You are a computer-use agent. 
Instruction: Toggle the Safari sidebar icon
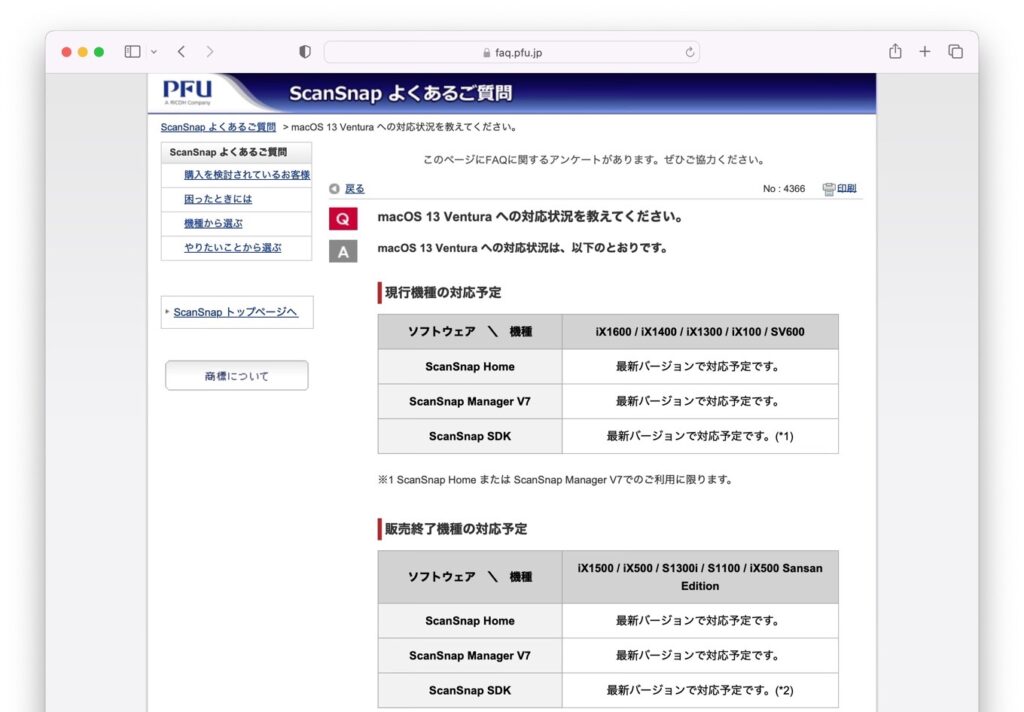click(132, 51)
